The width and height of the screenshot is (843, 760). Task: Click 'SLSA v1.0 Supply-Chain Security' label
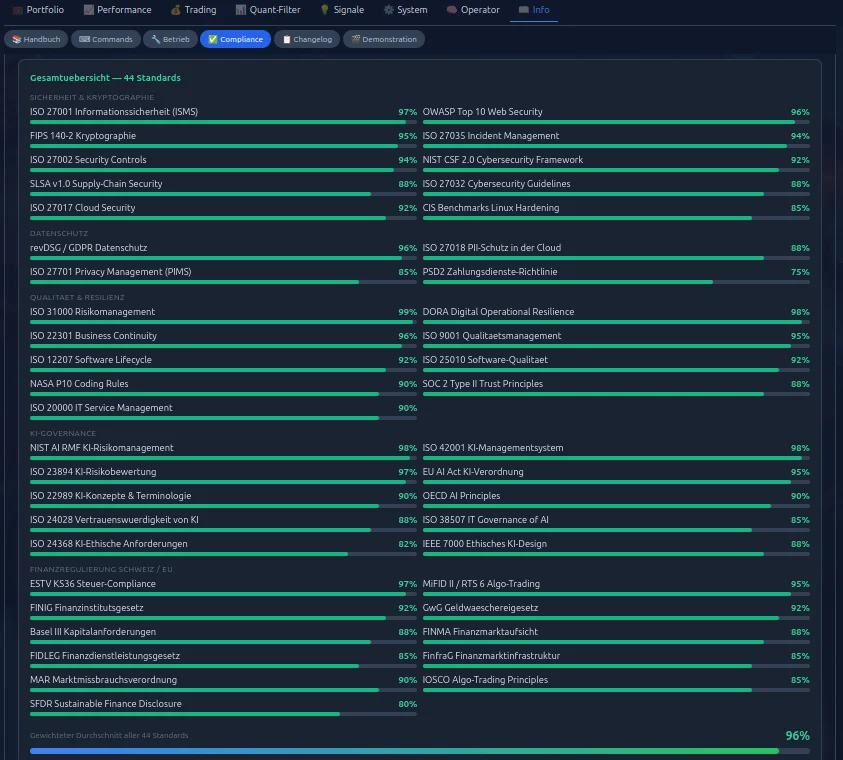coord(96,184)
